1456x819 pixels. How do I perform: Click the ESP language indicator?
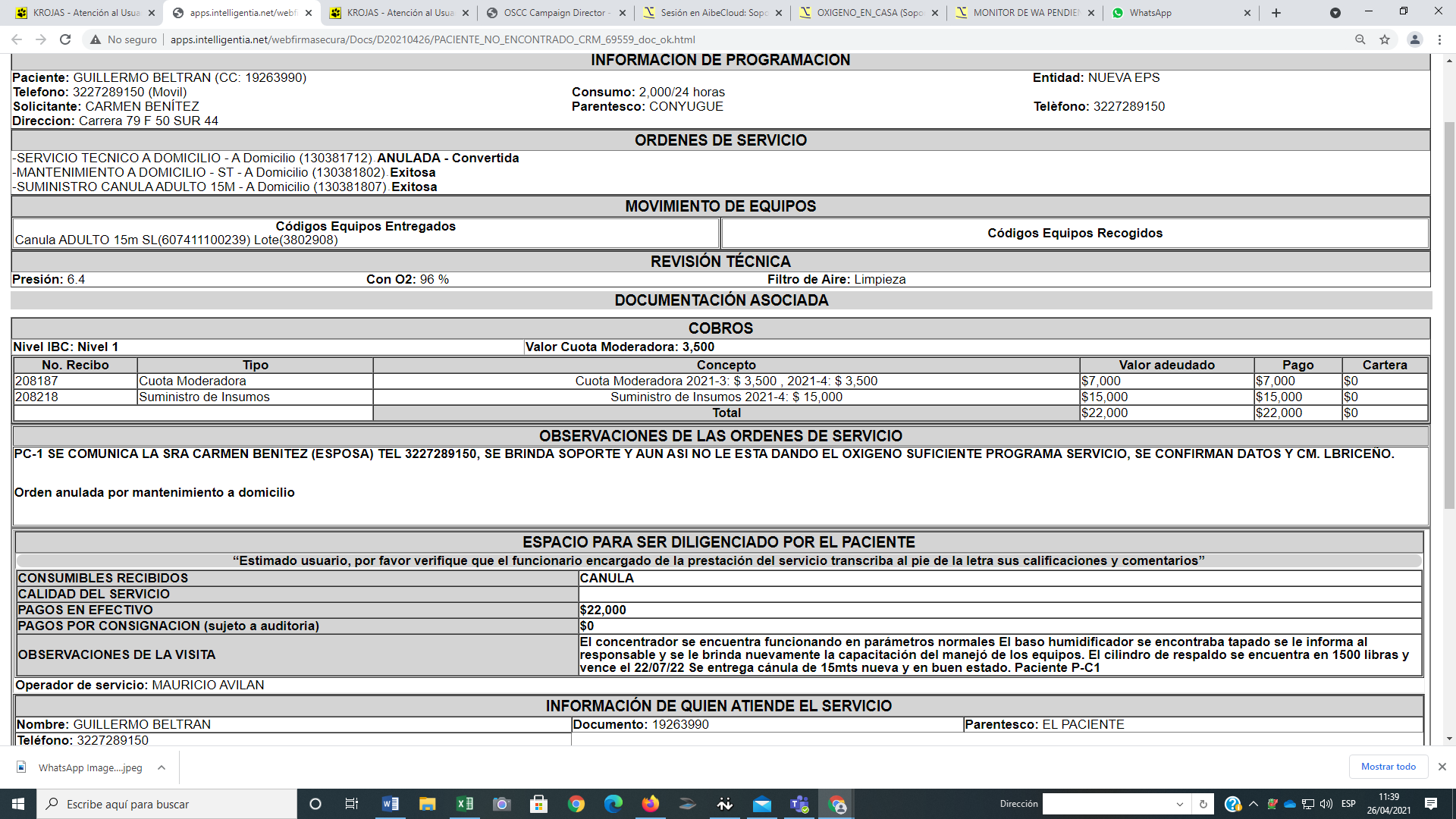1348,804
